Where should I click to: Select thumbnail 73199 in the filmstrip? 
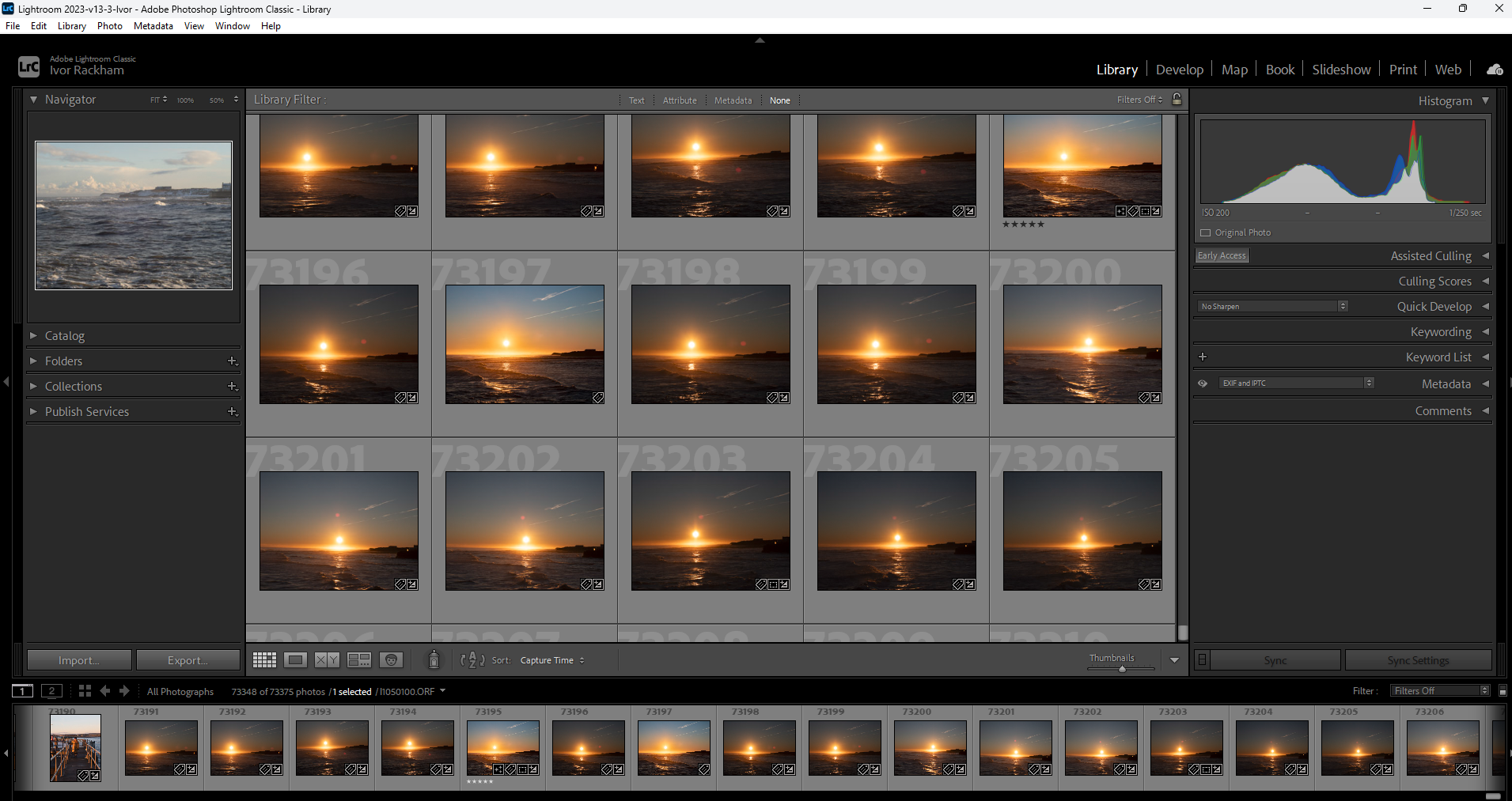(x=844, y=747)
